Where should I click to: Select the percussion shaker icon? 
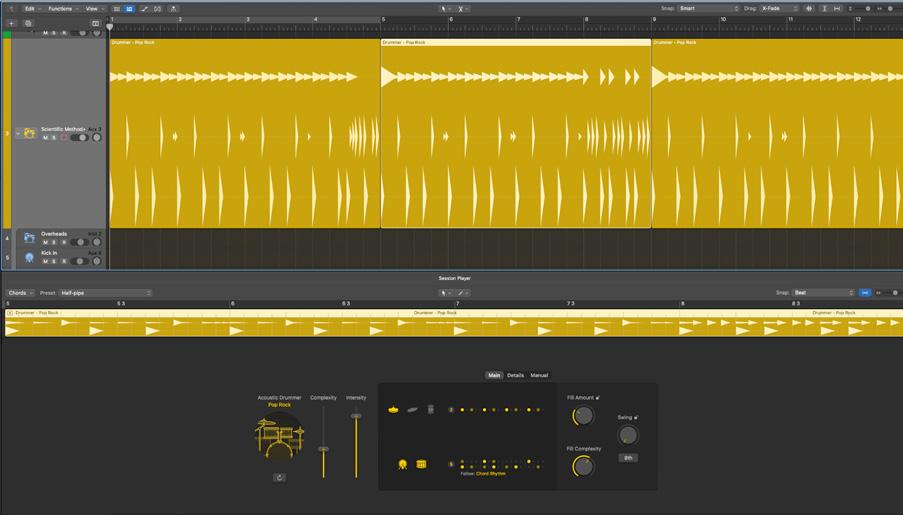click(430, 410)
